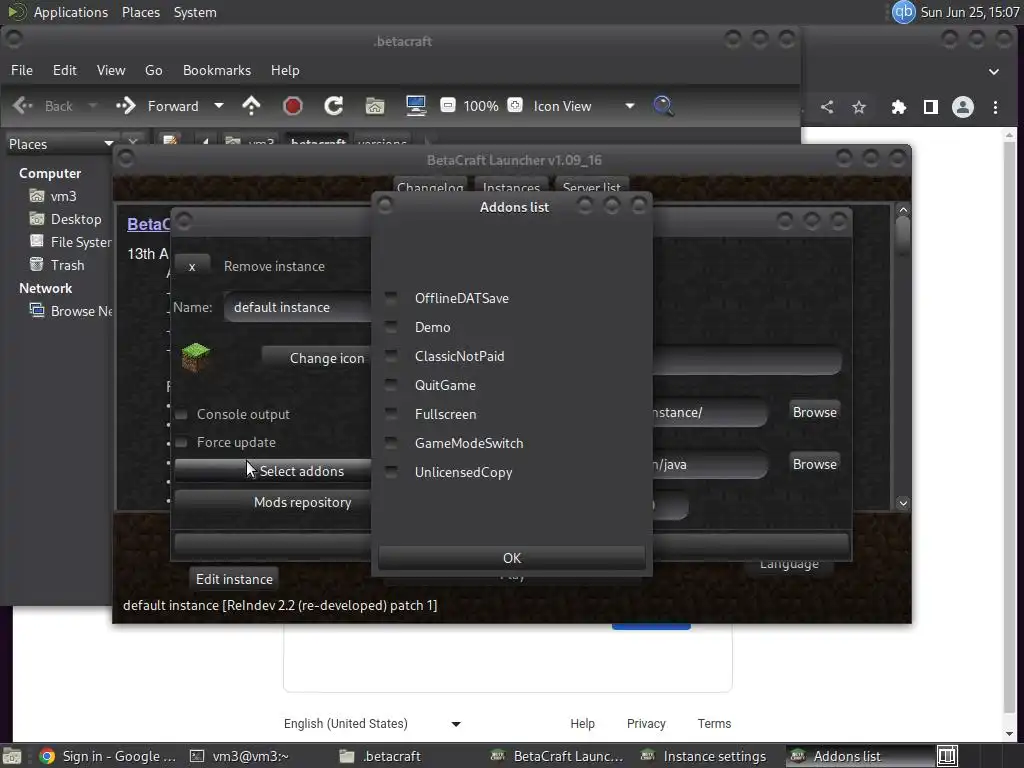Enable the ClassicNotPaid addon
The width and height of the screenshot is (1024, 768).
(391, 356)
